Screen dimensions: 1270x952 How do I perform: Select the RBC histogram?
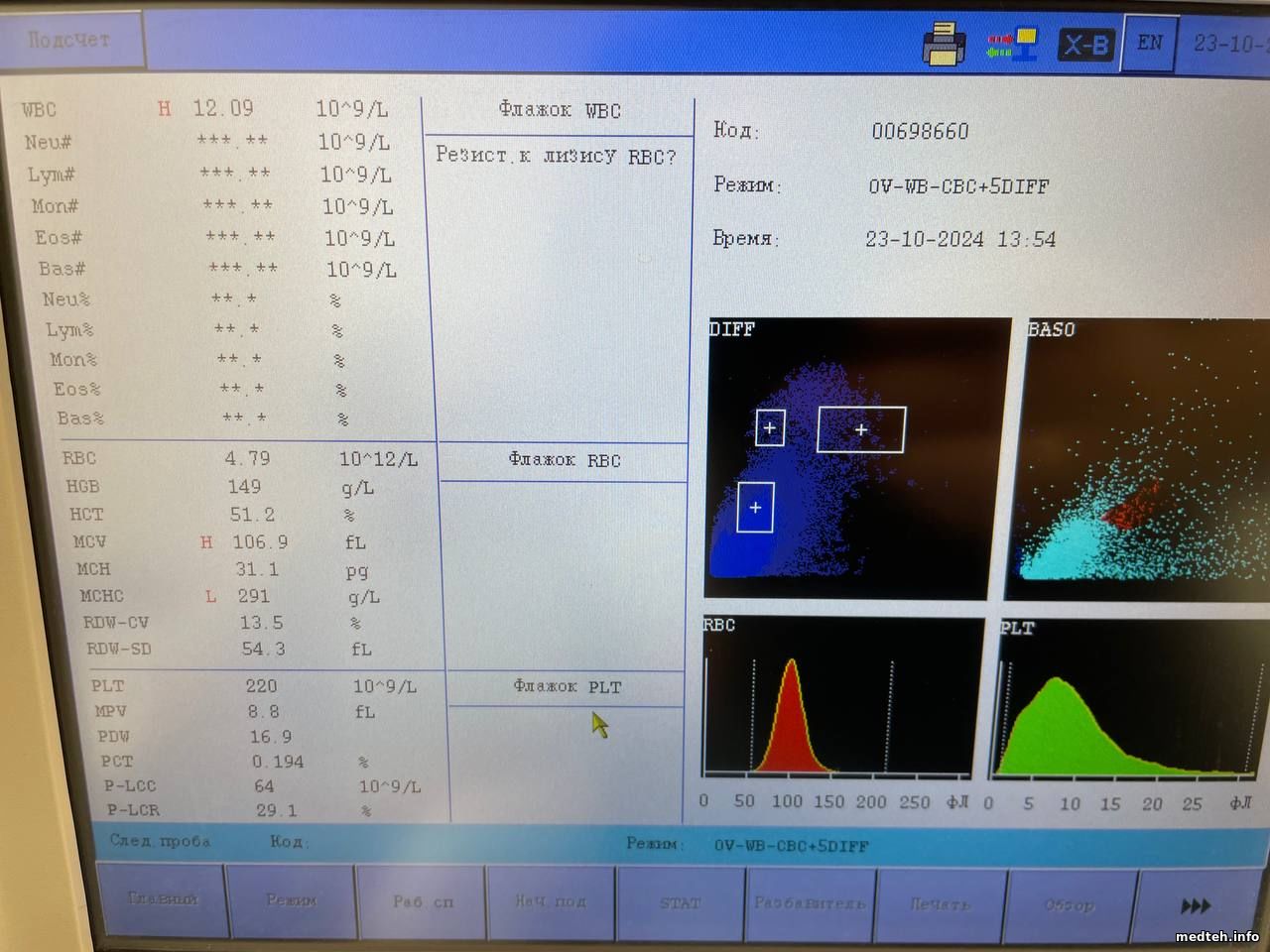point(835,699)
